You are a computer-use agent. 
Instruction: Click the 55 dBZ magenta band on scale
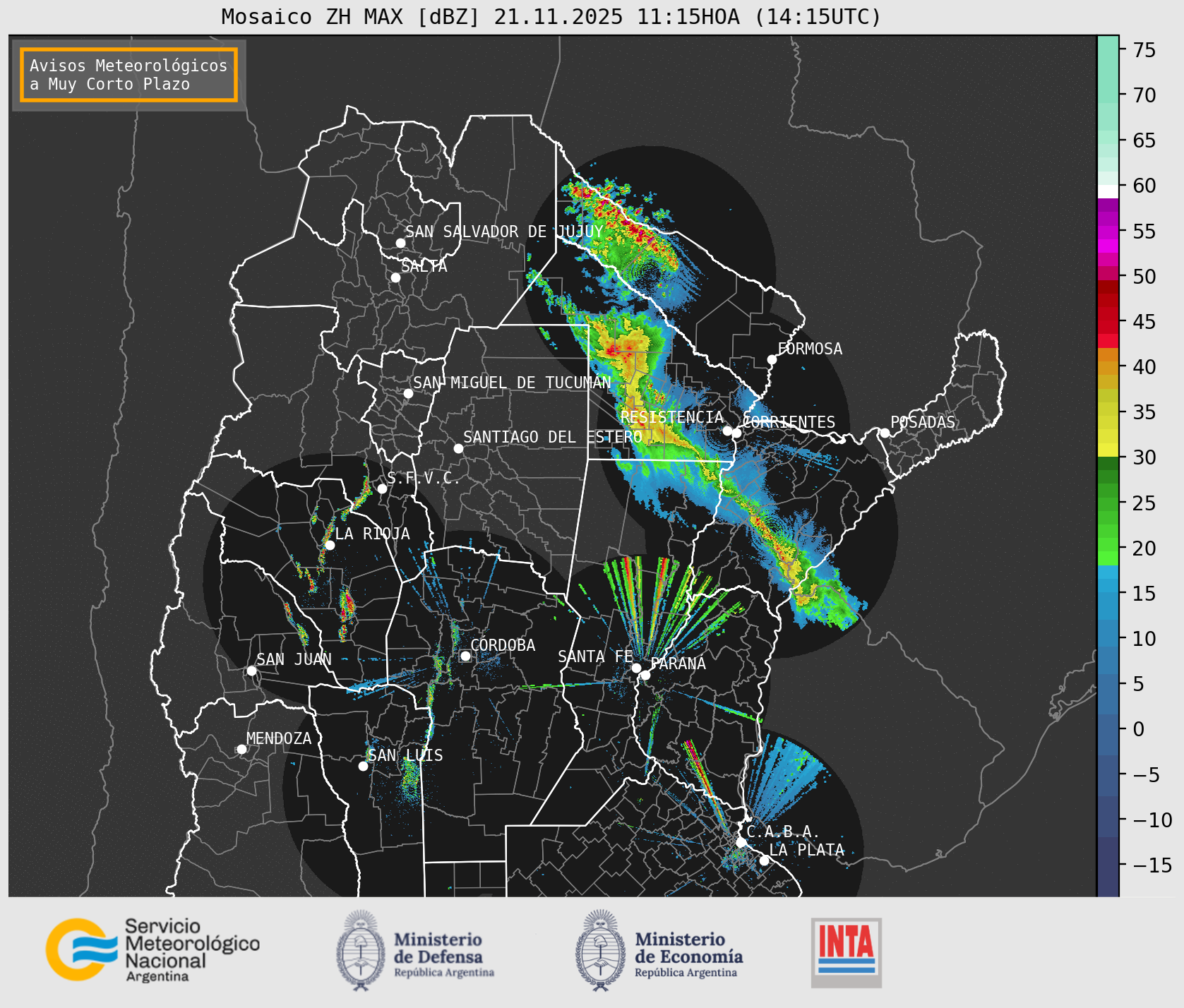(1108, 232)
